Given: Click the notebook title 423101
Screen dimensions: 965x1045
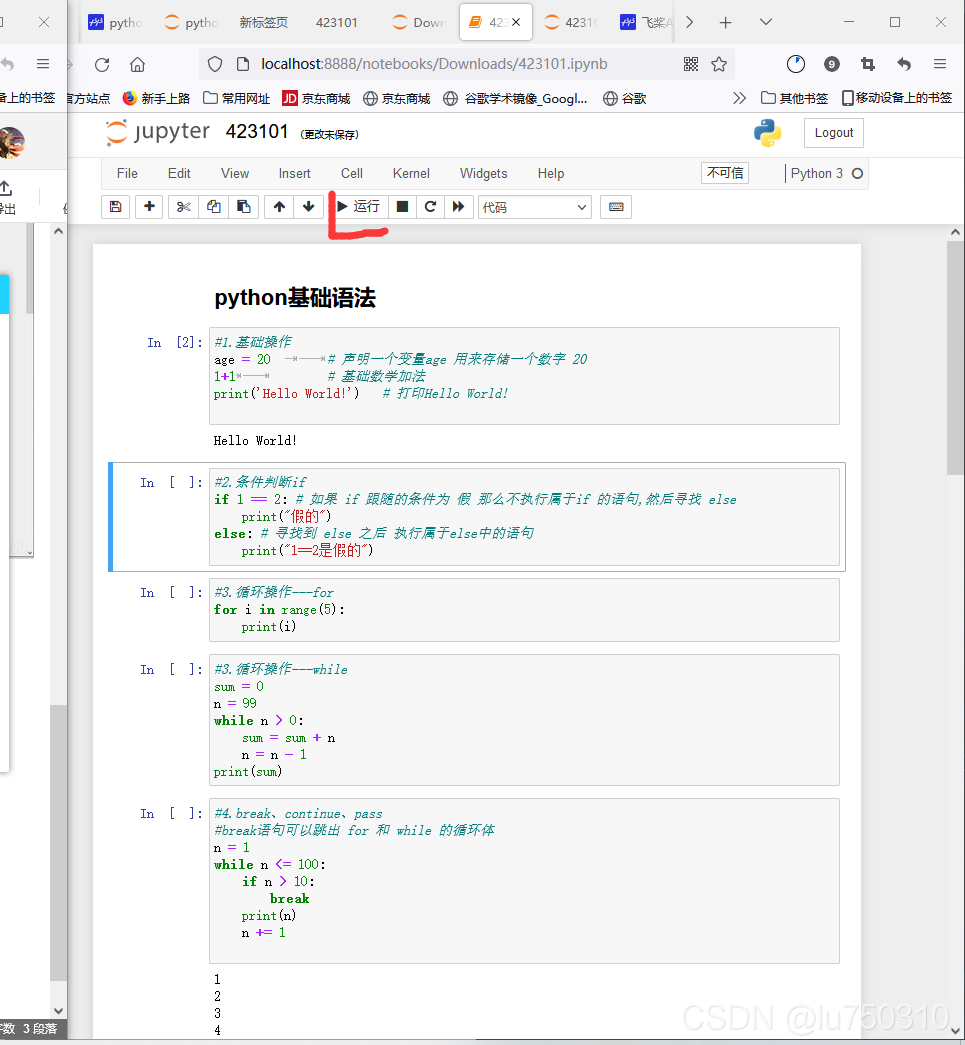Looking at the screenshot, I should click(257, 132).
